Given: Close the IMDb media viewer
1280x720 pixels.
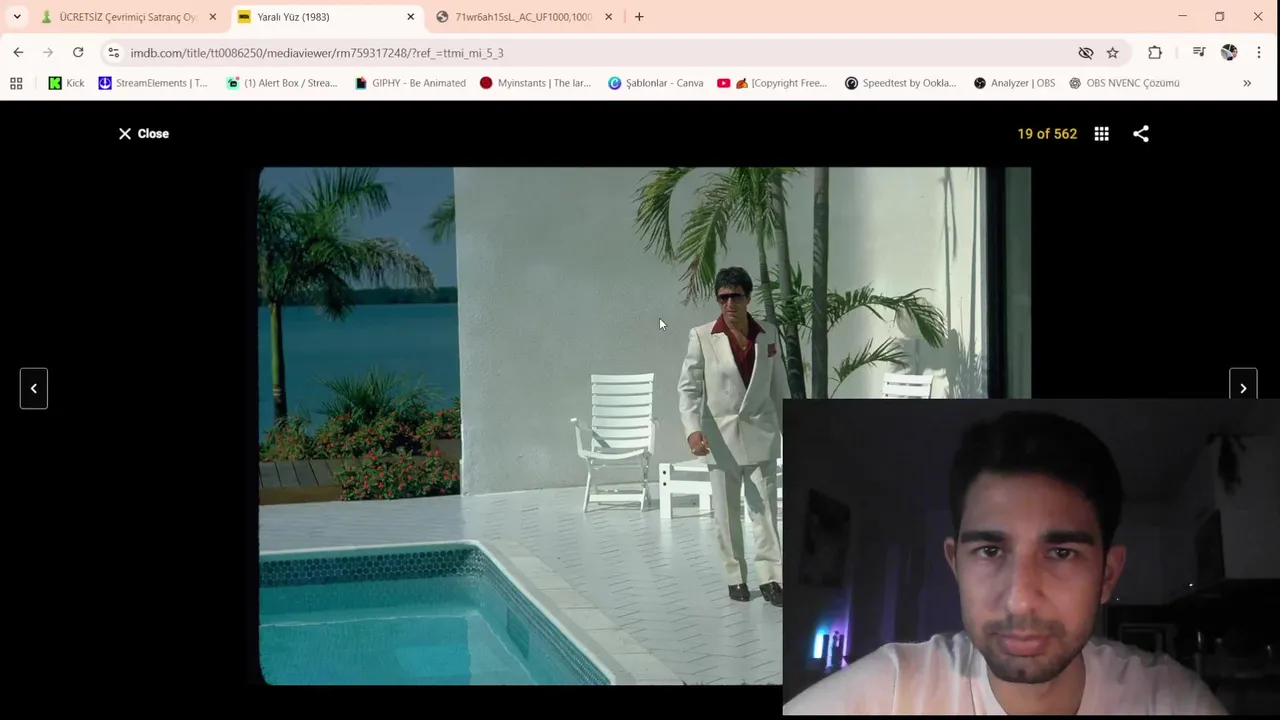Looking at the screenshot, I should click(x=143, y=134).
